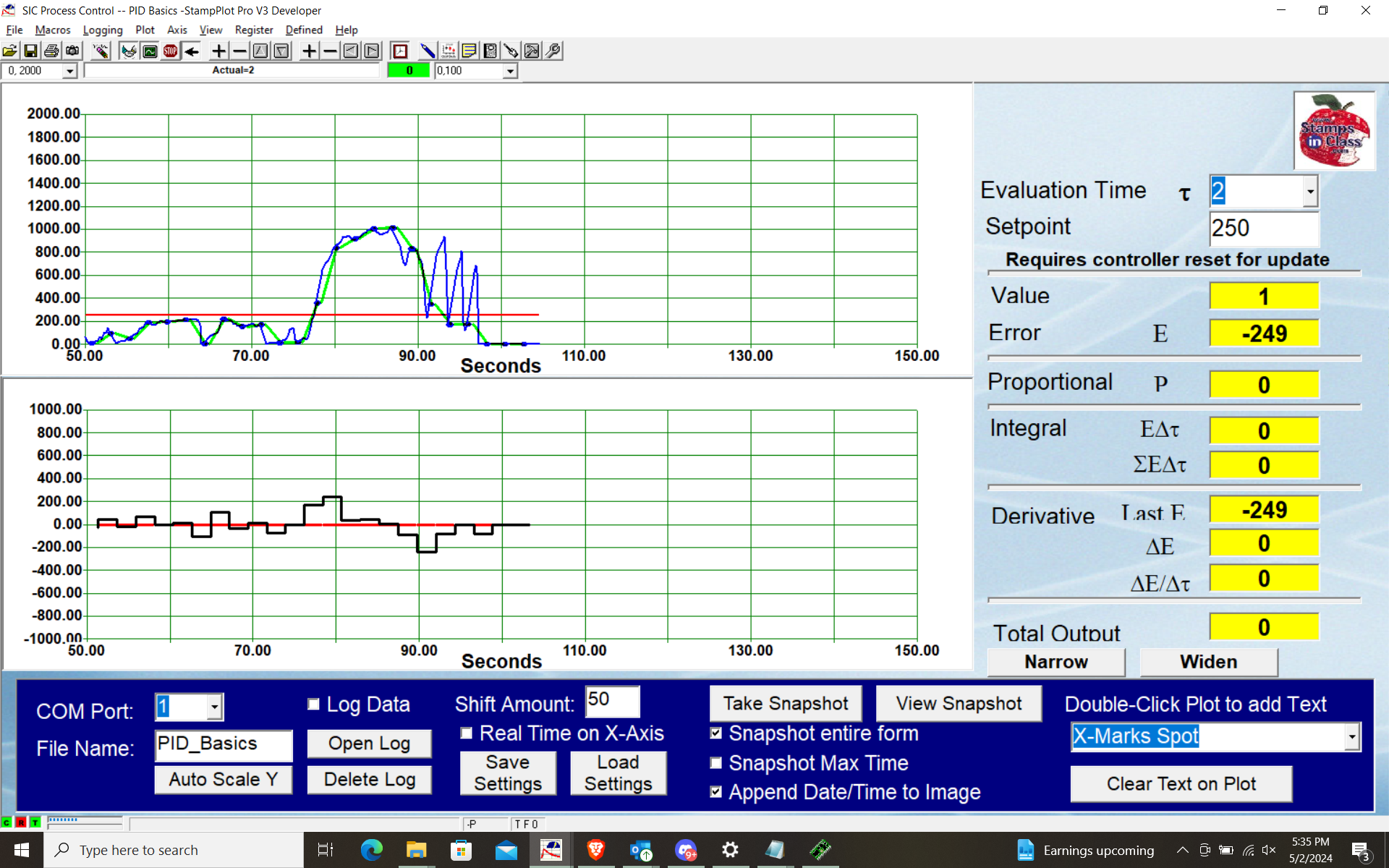Viewport: 1389px width, 868px height.
Task: Click the Load Settings button
Action: click(619, 773)
